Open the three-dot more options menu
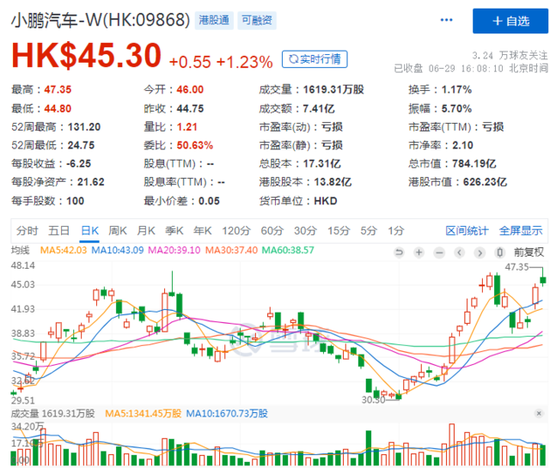The image size is (550, 468). tap(446, 20)
